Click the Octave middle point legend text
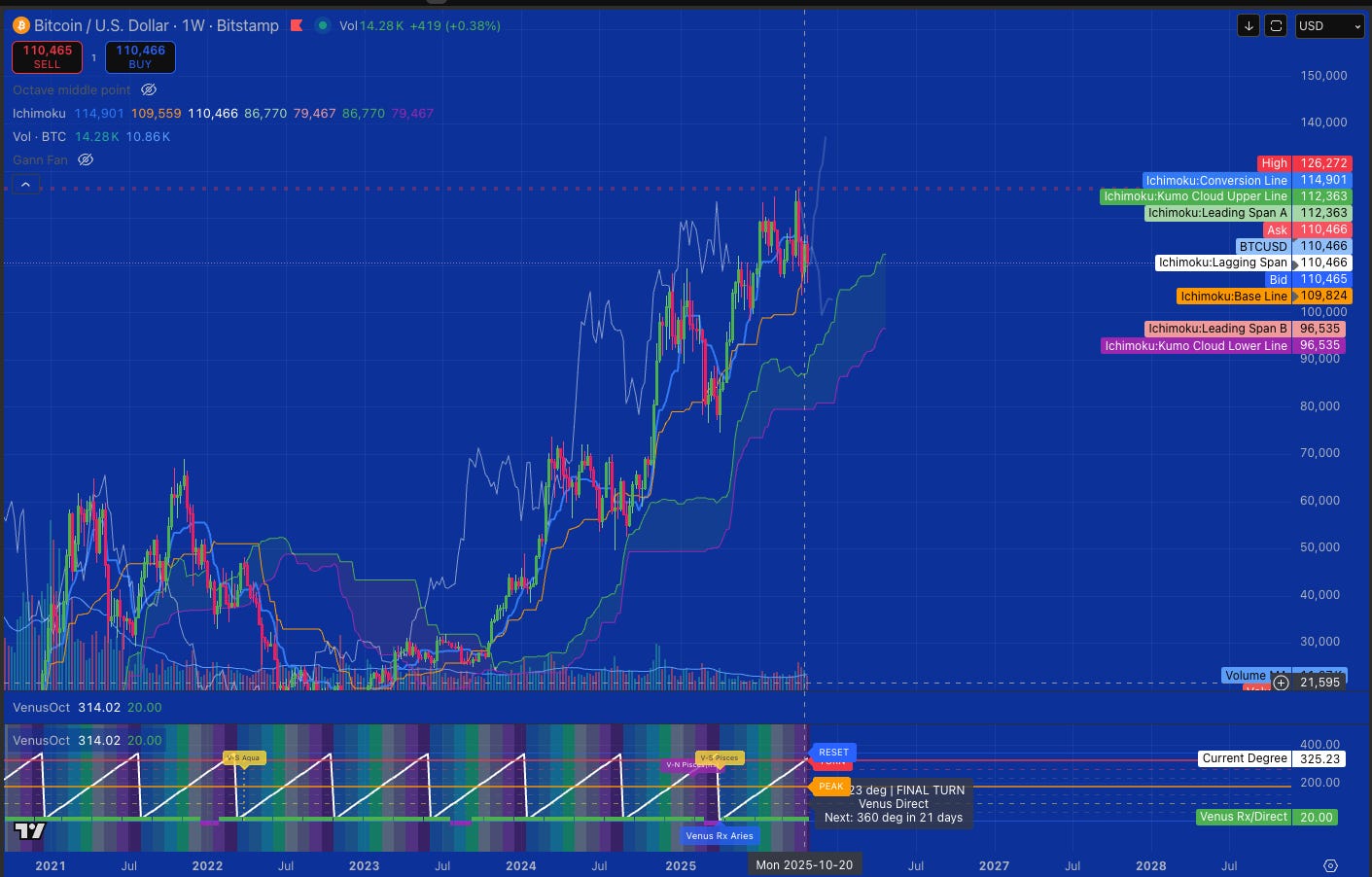1372x877 pixels. coord(71,89)
